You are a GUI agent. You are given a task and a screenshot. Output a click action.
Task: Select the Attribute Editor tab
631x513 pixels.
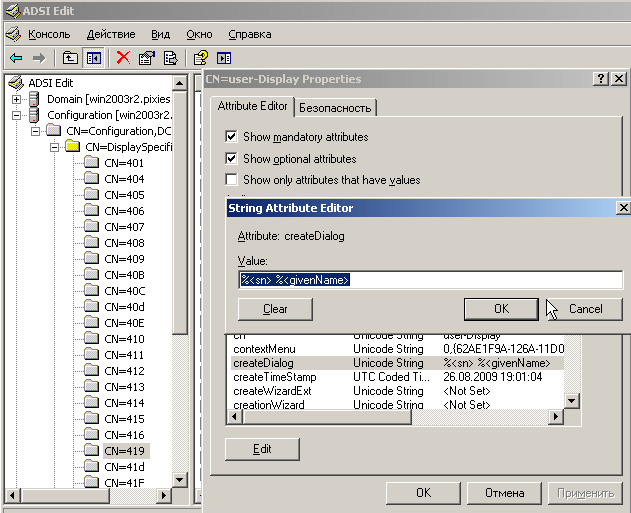(x=252, y=106)
